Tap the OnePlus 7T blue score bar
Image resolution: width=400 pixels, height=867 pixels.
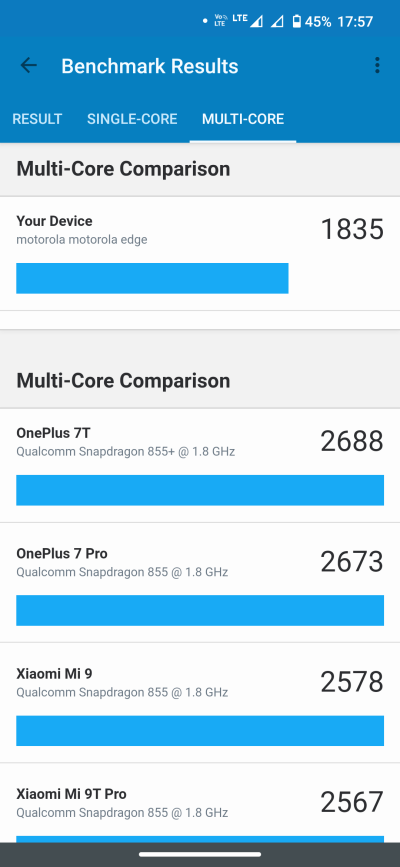(200, 490)
